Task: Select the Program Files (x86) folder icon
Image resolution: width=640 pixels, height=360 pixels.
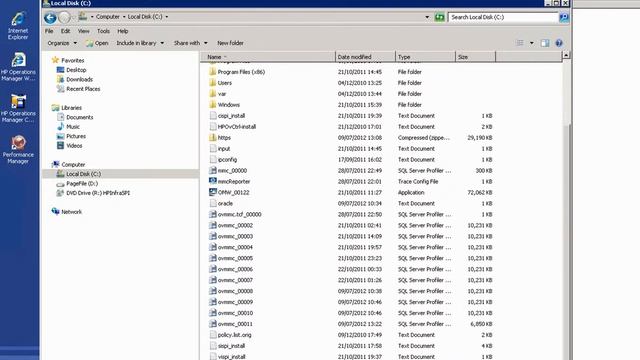Action: (x=213, y=72)
